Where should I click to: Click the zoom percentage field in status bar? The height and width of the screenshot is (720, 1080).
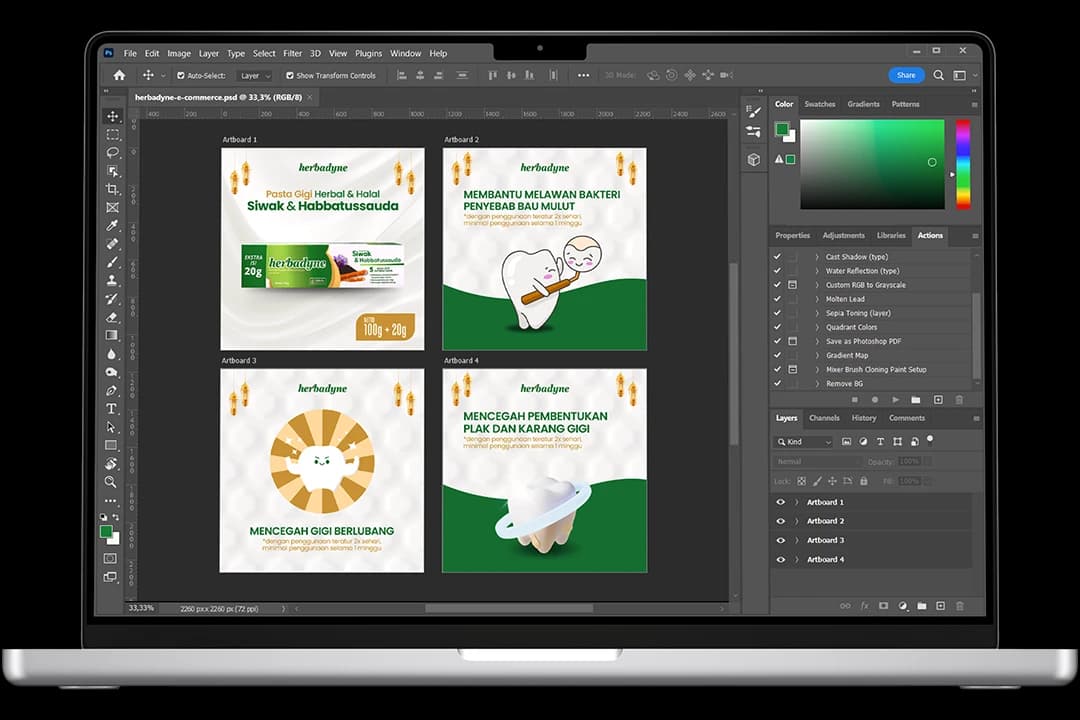pos(142,608)
